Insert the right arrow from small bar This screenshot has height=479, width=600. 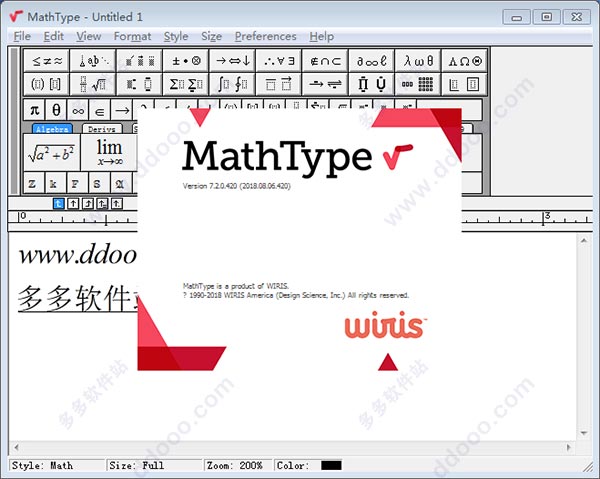(122, 110)
